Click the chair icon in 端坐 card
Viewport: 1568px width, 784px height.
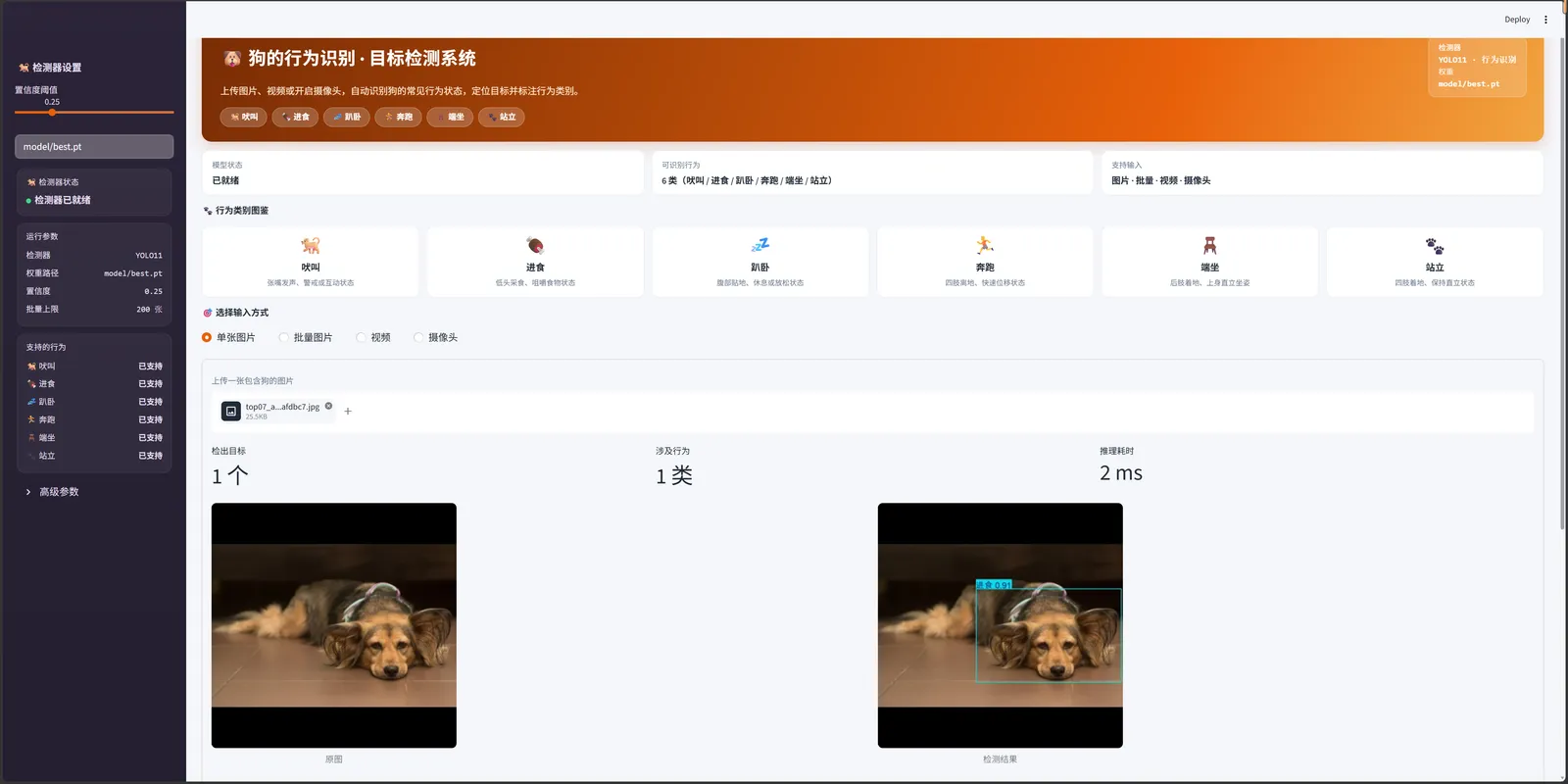pos(1209,245)
